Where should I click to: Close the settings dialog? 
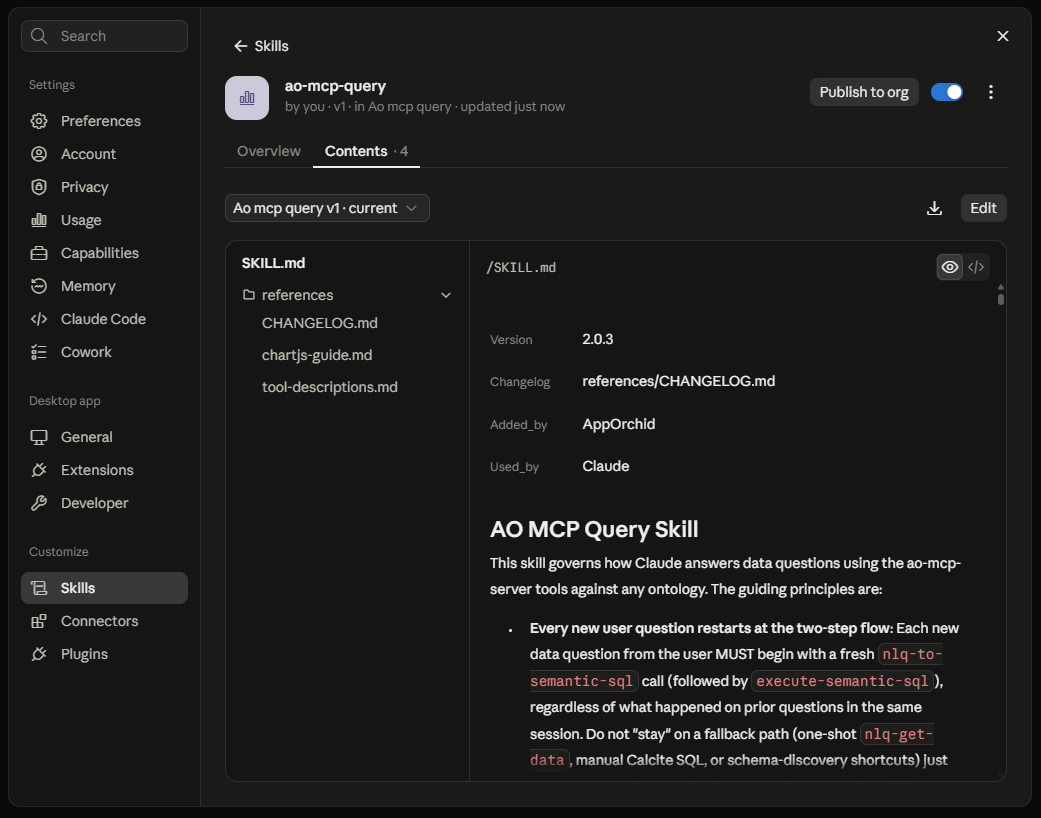(x=1002, y=36)
